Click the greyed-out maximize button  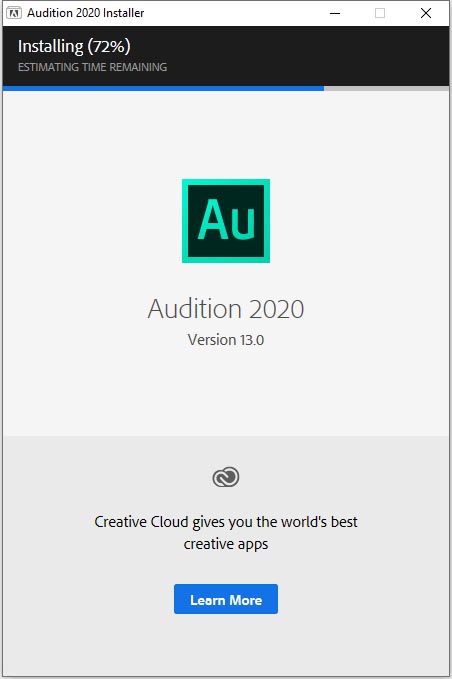(380, 13)
